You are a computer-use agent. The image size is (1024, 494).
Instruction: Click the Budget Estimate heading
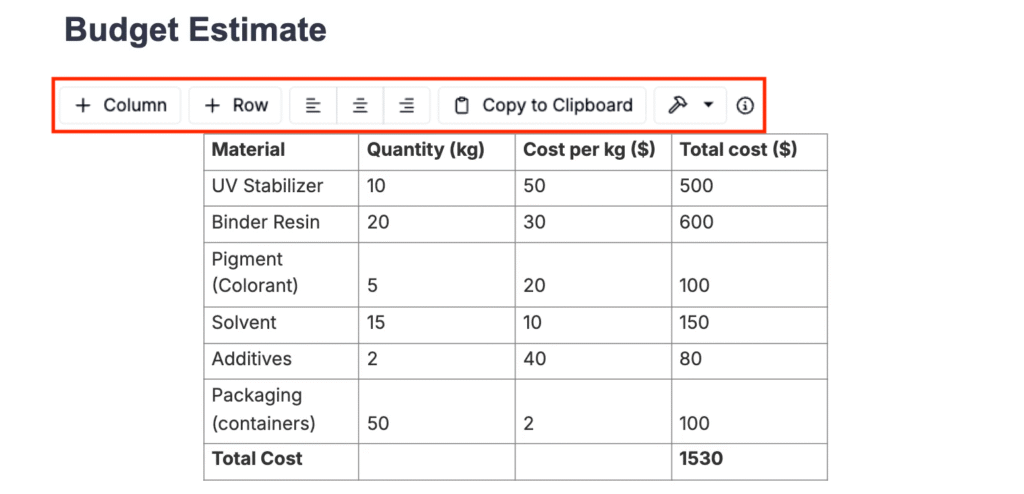click(196, 30)
